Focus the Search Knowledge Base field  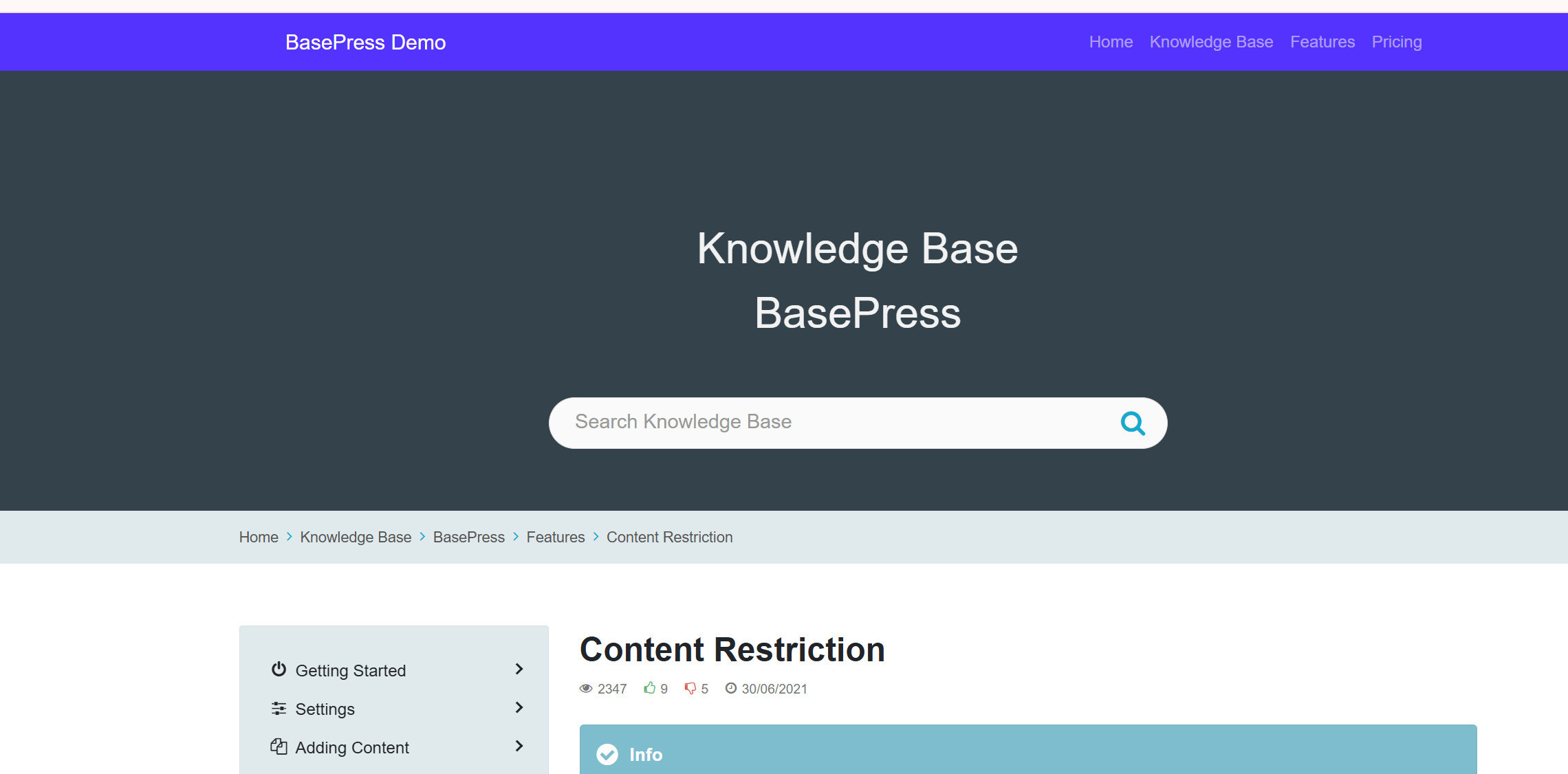825,422
